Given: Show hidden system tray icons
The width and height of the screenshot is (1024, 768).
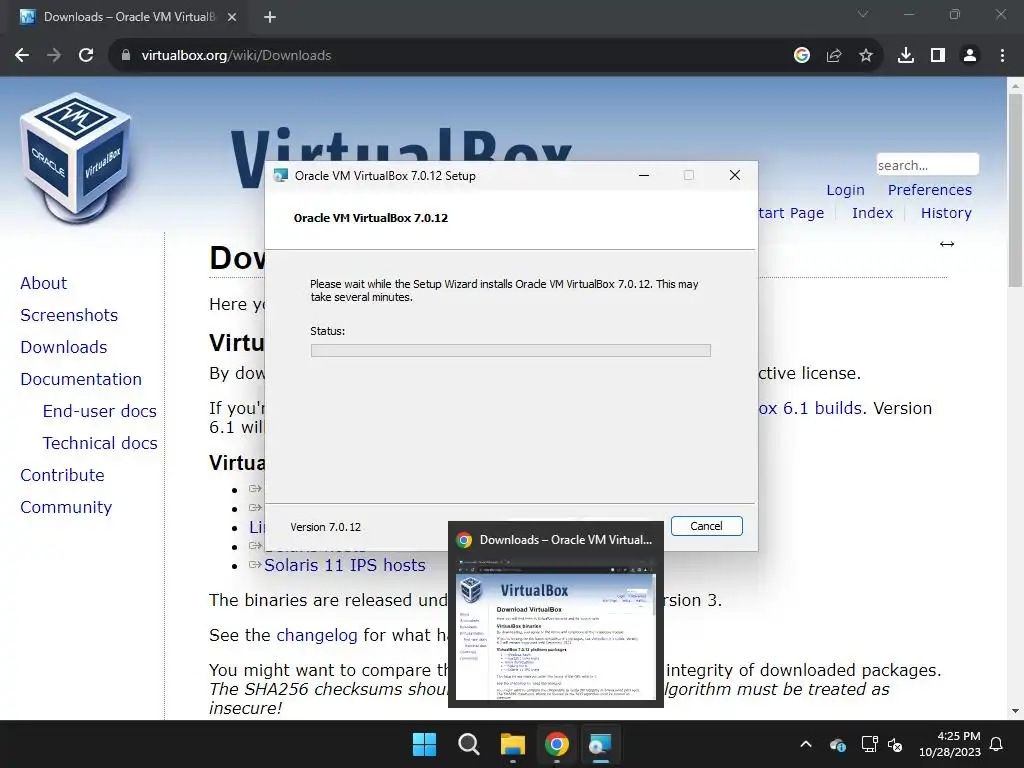Looking at the screenshot, I should pos(806,744).
